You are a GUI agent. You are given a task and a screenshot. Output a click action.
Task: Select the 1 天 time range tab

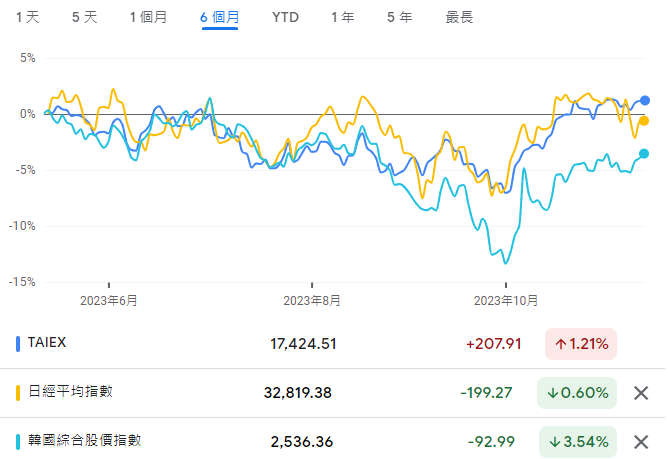point(28,17)
